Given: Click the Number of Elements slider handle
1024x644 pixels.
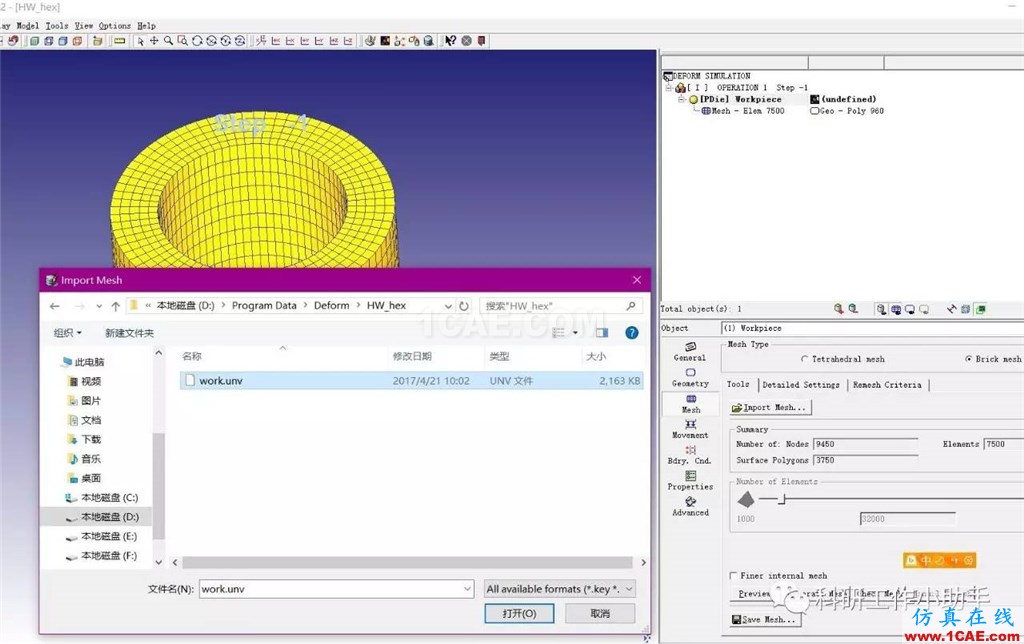Looking at the screenshot, I should [783, 500].
